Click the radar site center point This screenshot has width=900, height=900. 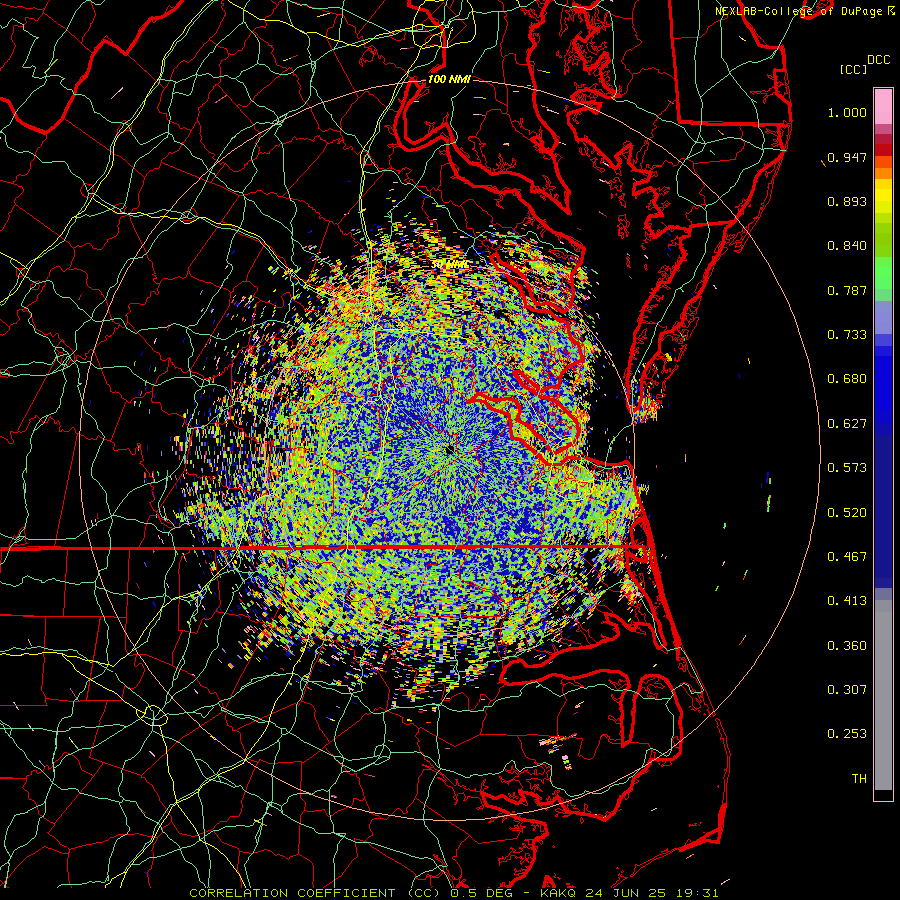click(x=449, y=449)
